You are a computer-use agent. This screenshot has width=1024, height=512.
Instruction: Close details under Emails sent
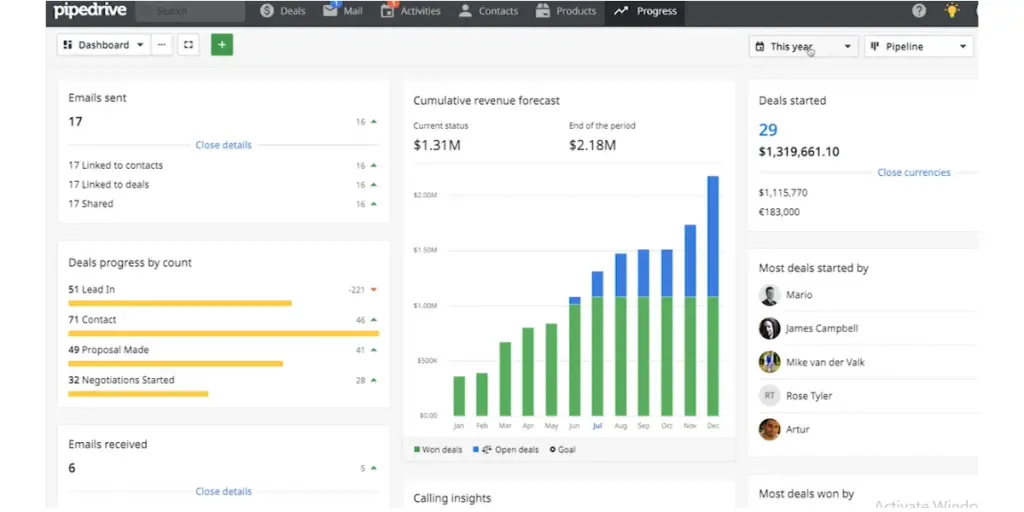click(223, 145)
